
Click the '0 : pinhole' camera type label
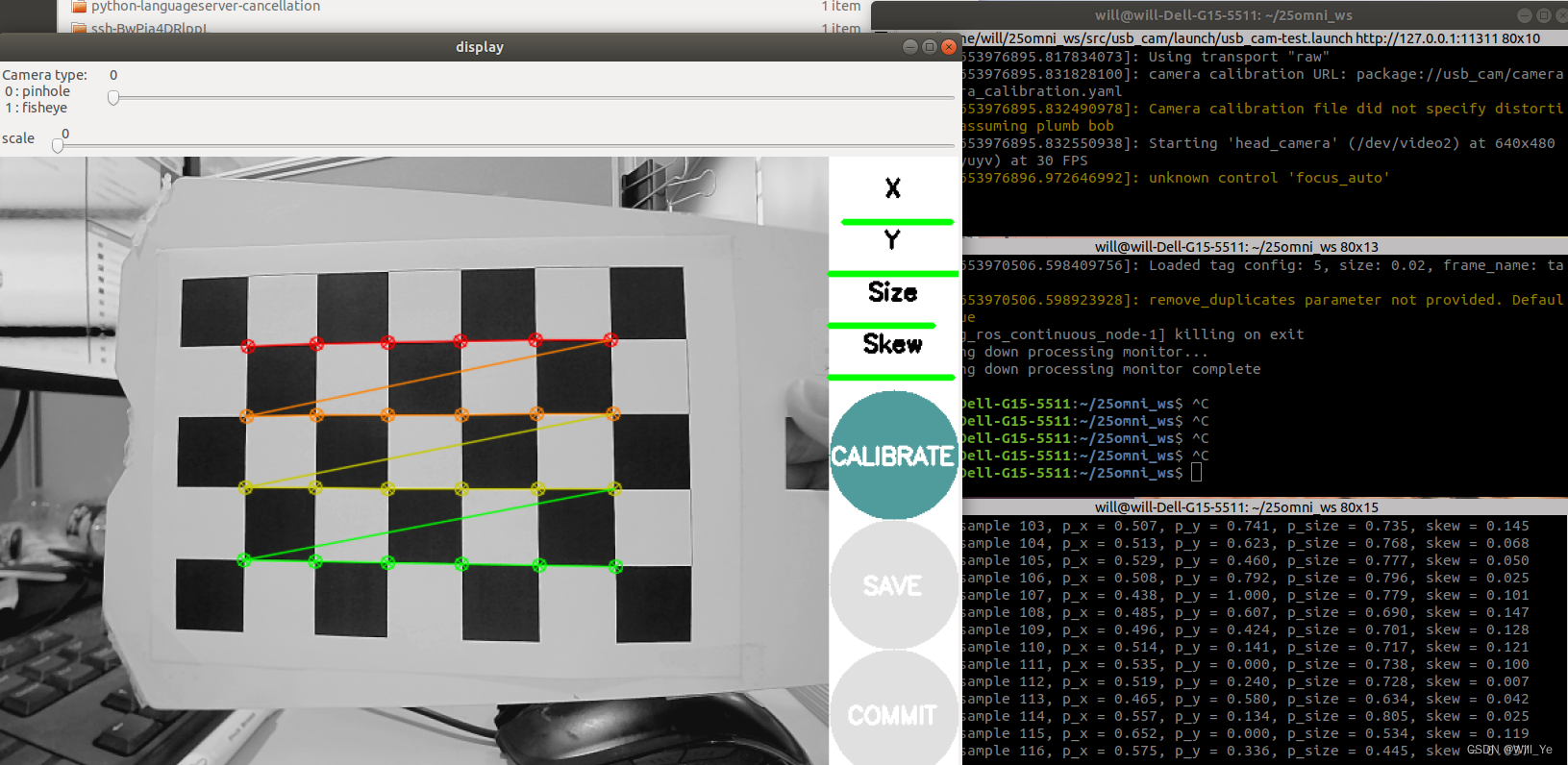coord(37,91)
